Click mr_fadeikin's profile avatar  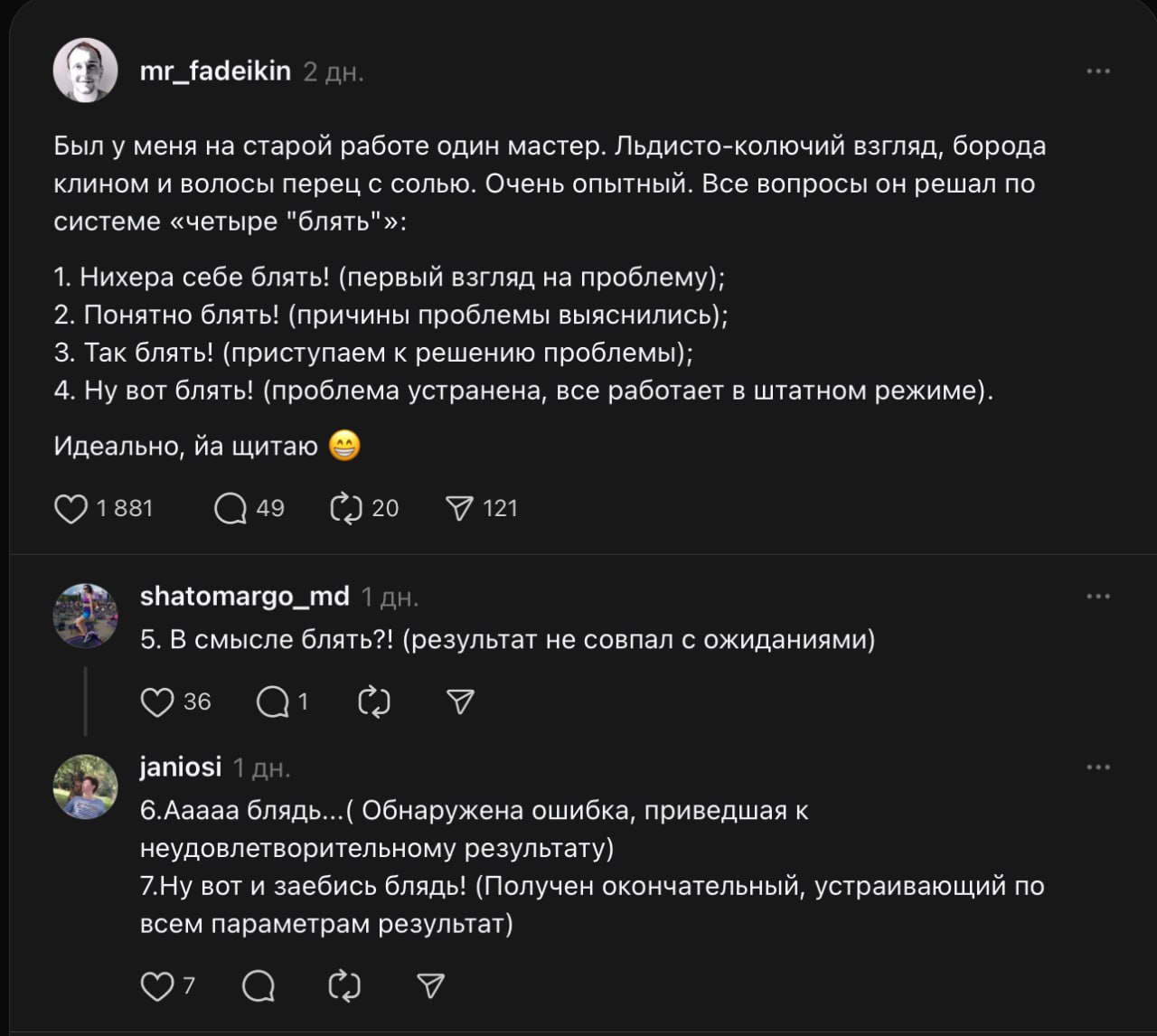click(86, 71)
